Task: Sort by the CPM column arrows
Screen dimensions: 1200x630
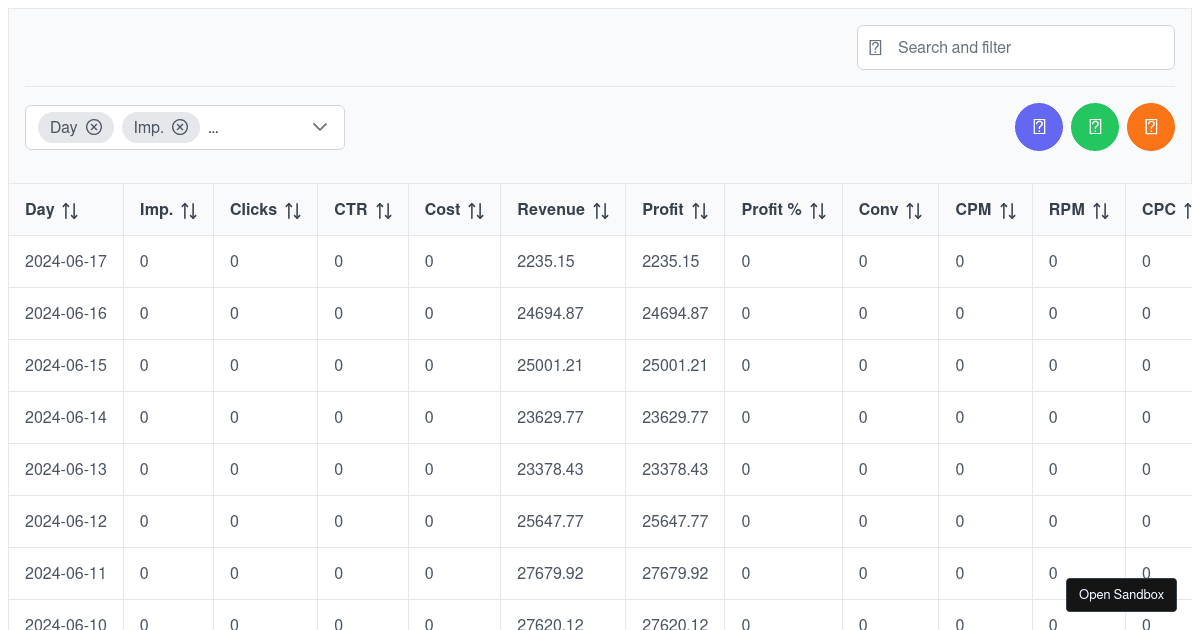Action: (x=1010, y=209)
